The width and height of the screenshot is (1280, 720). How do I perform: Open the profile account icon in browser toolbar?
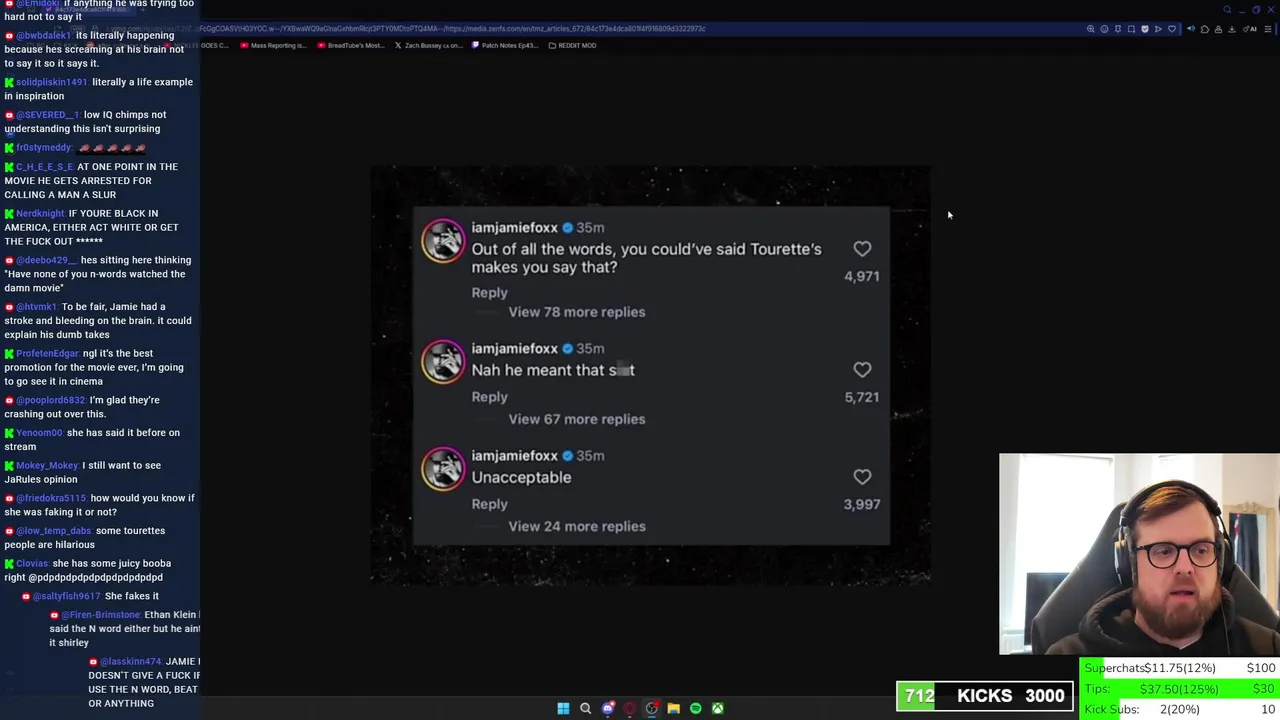tap(1218, 29)
